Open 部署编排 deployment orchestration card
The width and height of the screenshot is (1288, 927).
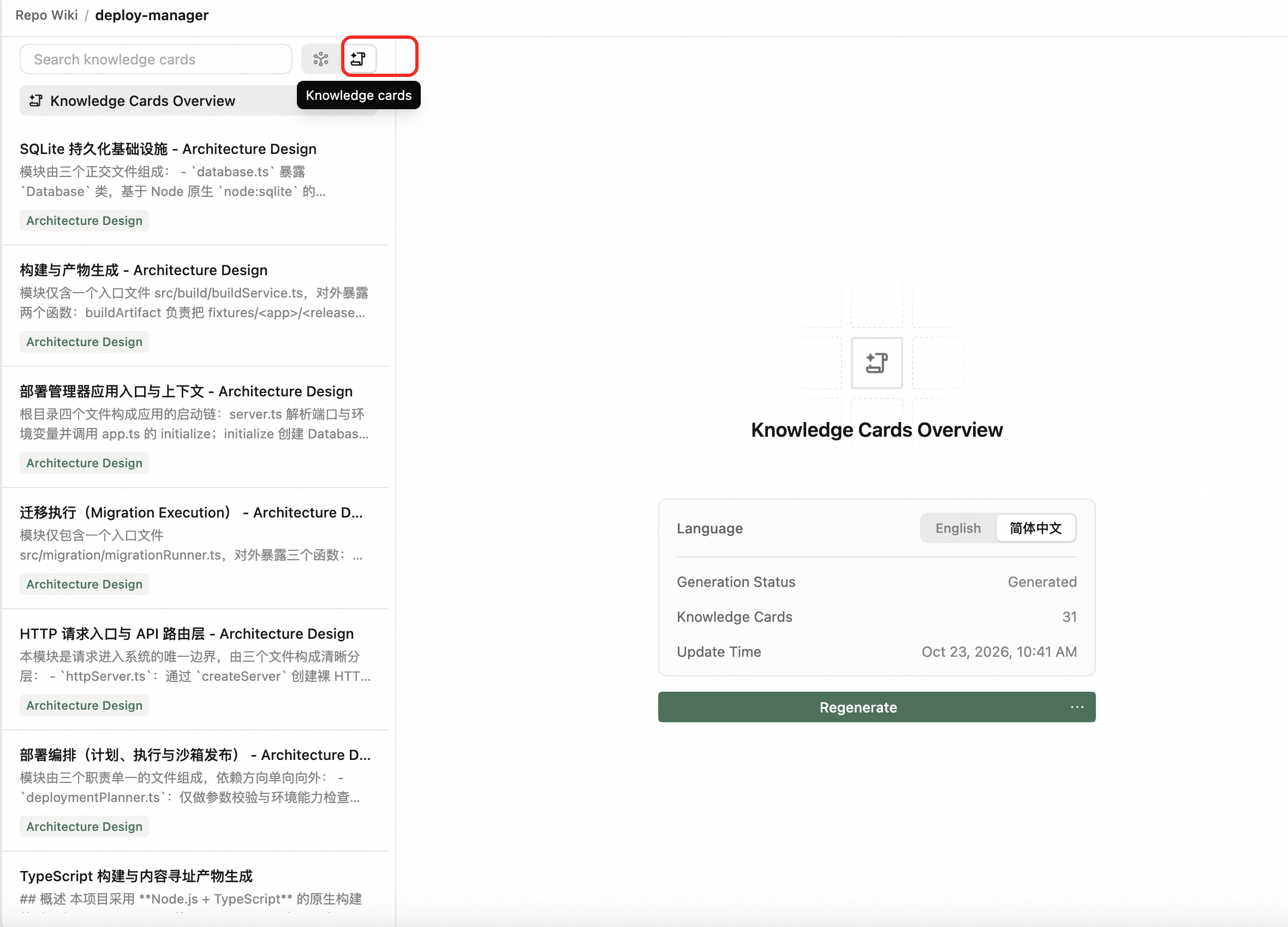tap(195, 791)
